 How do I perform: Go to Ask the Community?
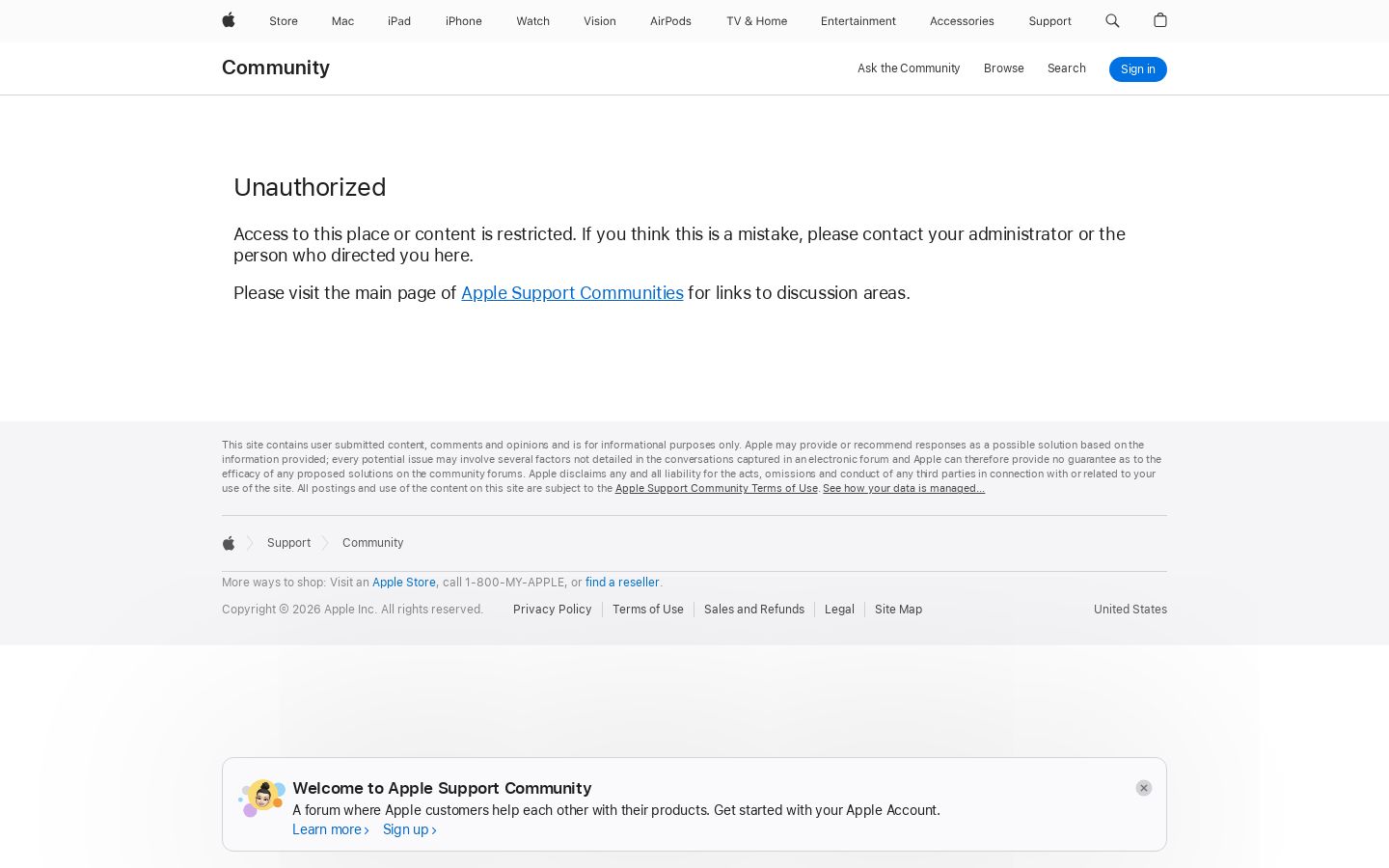[909, 68]
